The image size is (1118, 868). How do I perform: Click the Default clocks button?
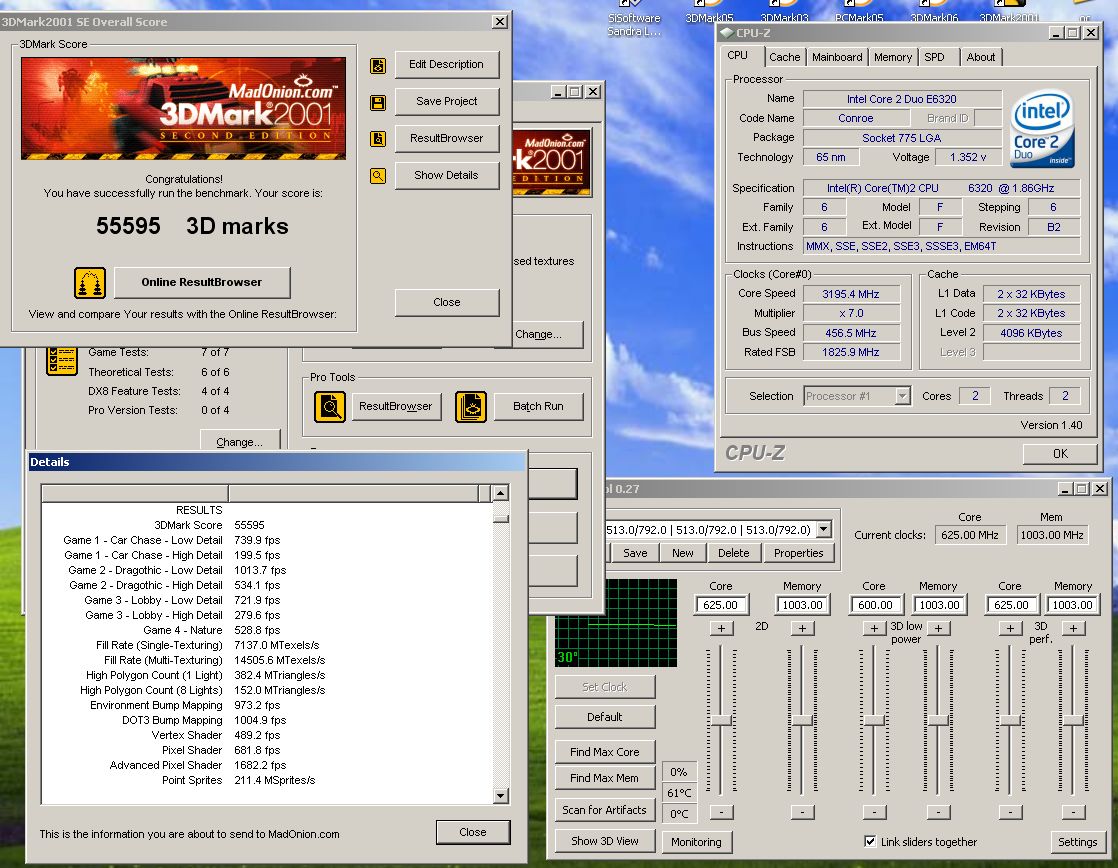pos(605,717)
